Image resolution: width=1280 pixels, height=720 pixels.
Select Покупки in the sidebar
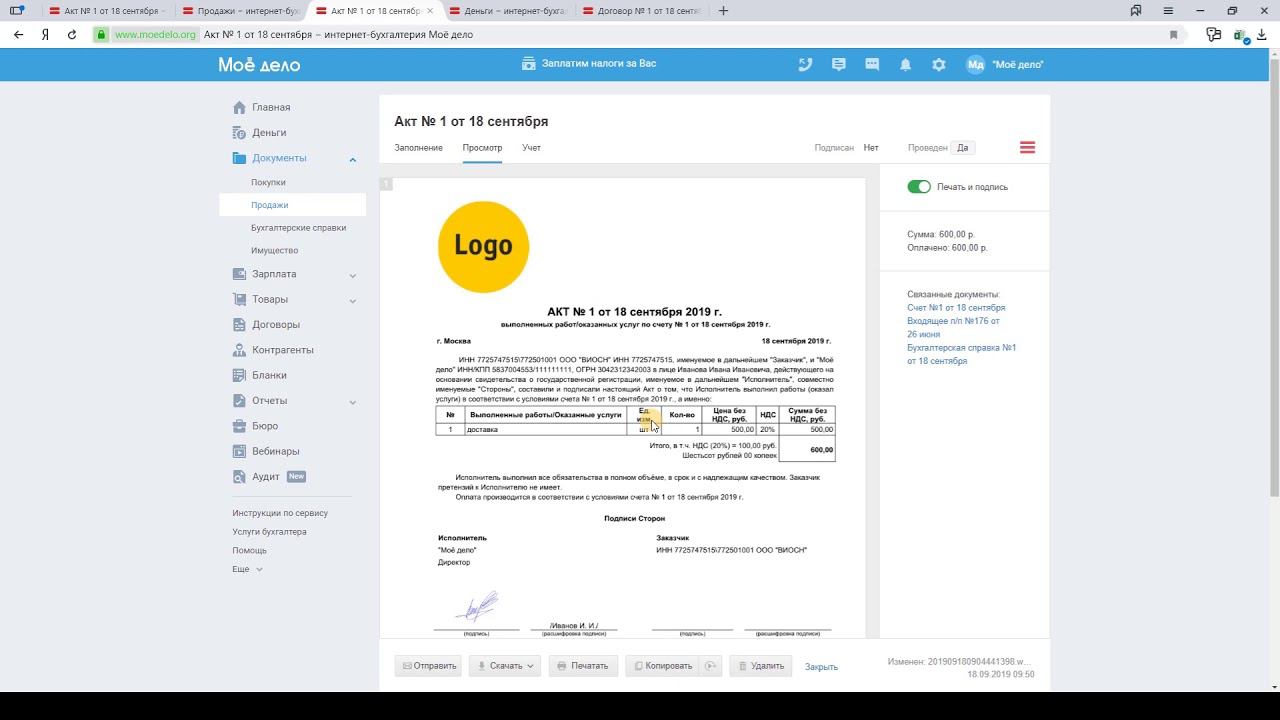(268, 182)
